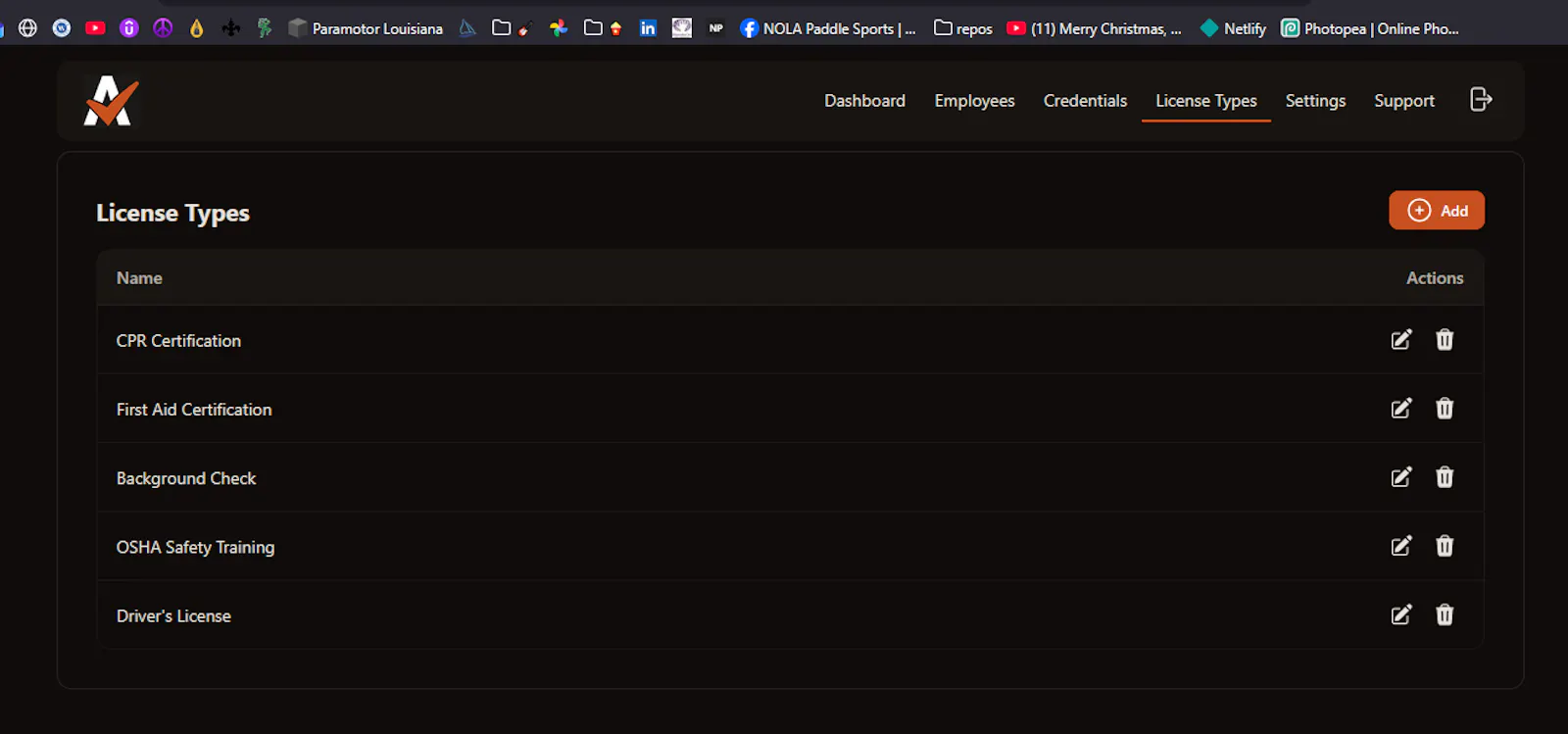Open the purple peace sign bookmark

click(x=163, y=28)
